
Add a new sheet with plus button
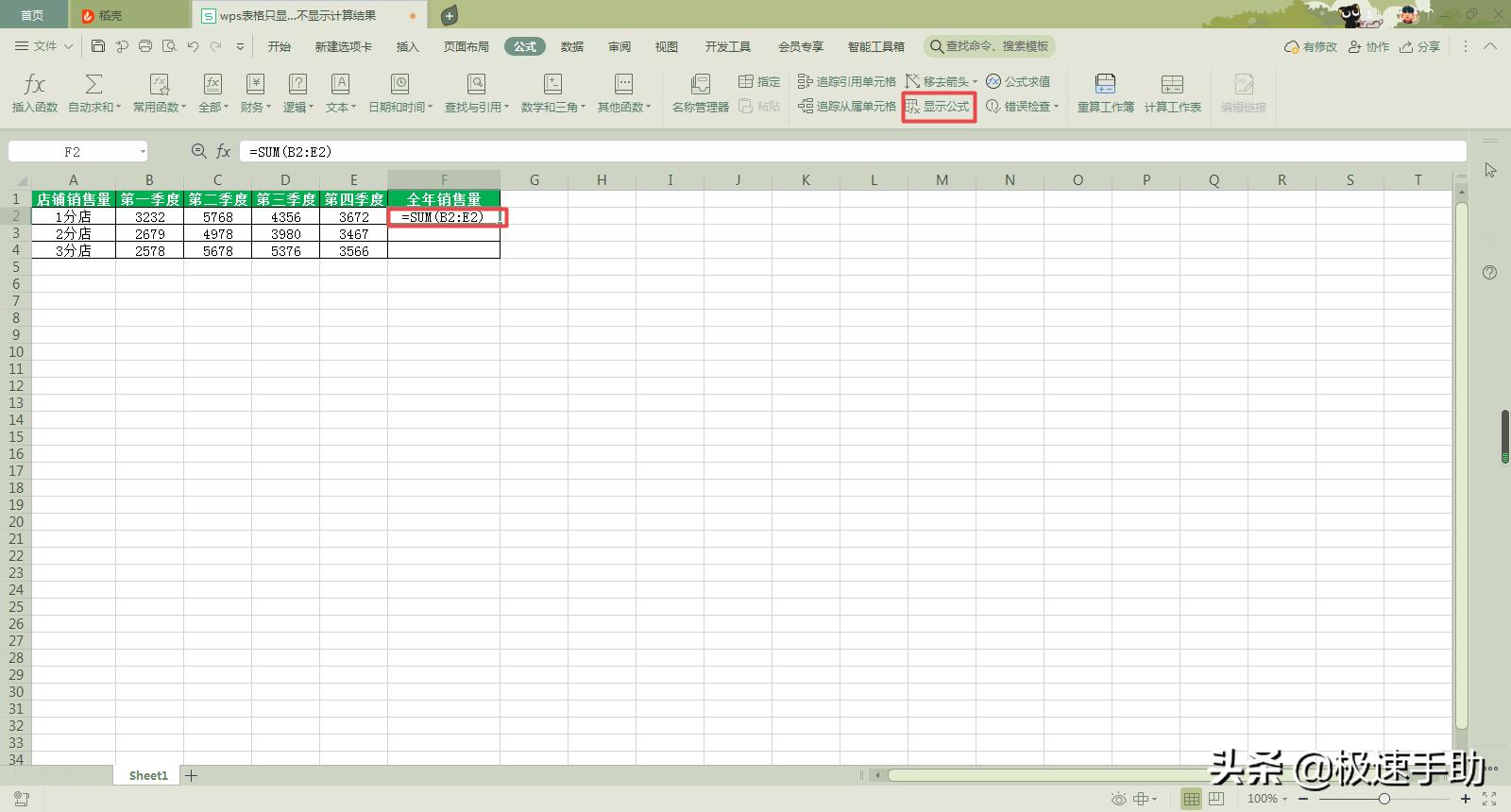click(x=192, y=775)
